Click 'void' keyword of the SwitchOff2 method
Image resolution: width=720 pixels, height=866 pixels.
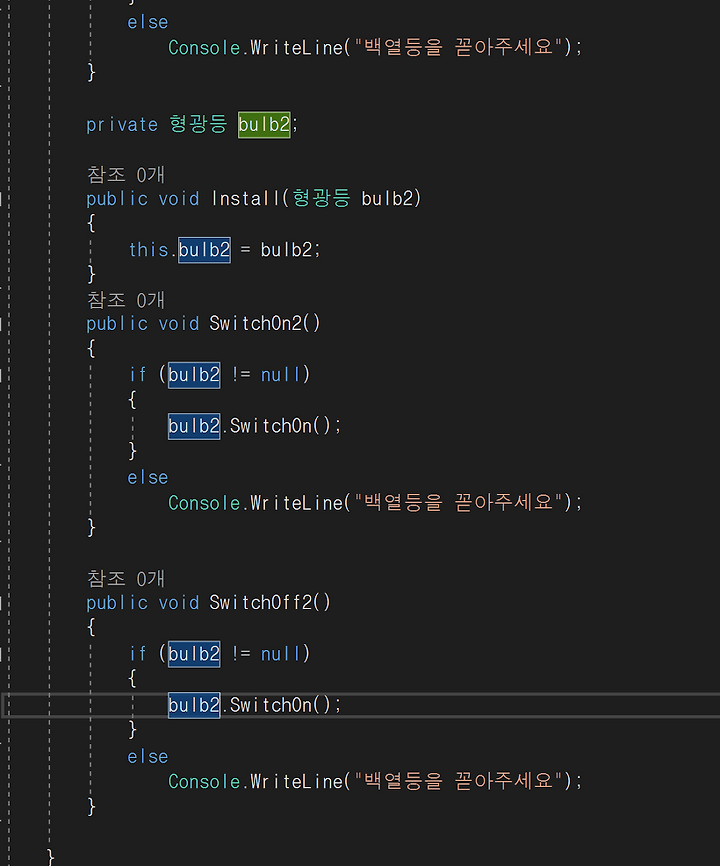(178, 602)
